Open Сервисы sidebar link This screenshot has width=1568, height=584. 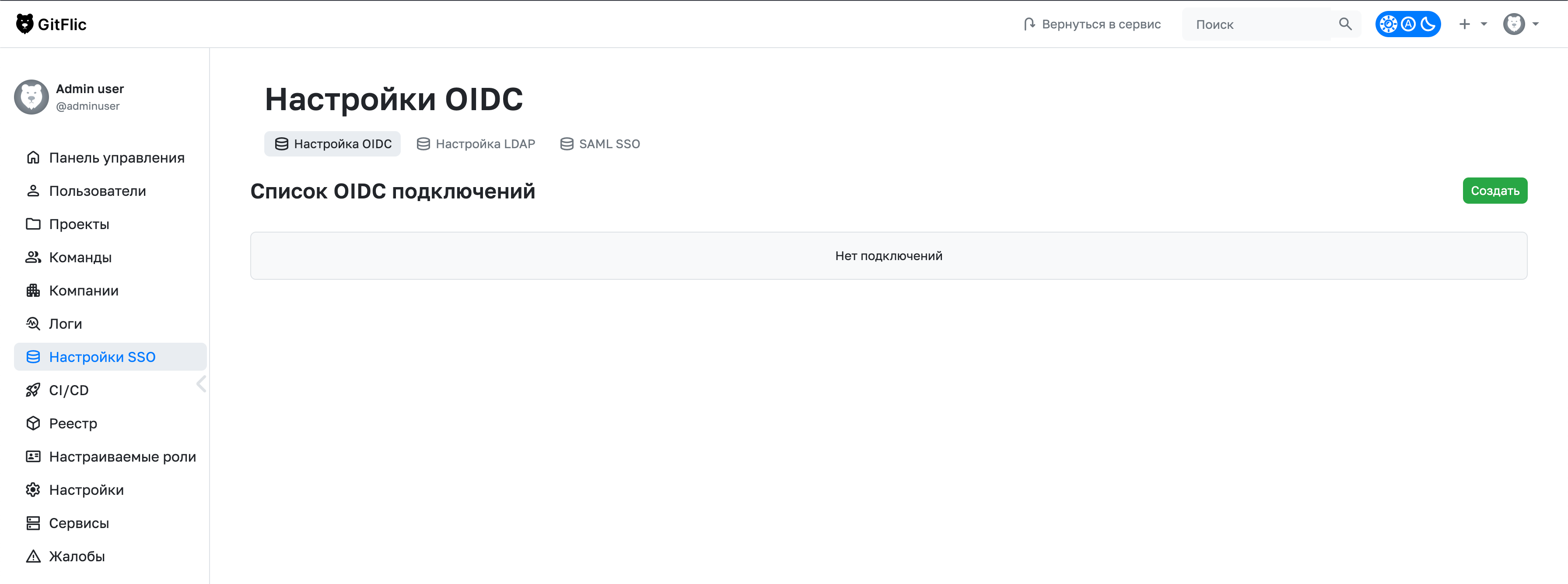110,522
